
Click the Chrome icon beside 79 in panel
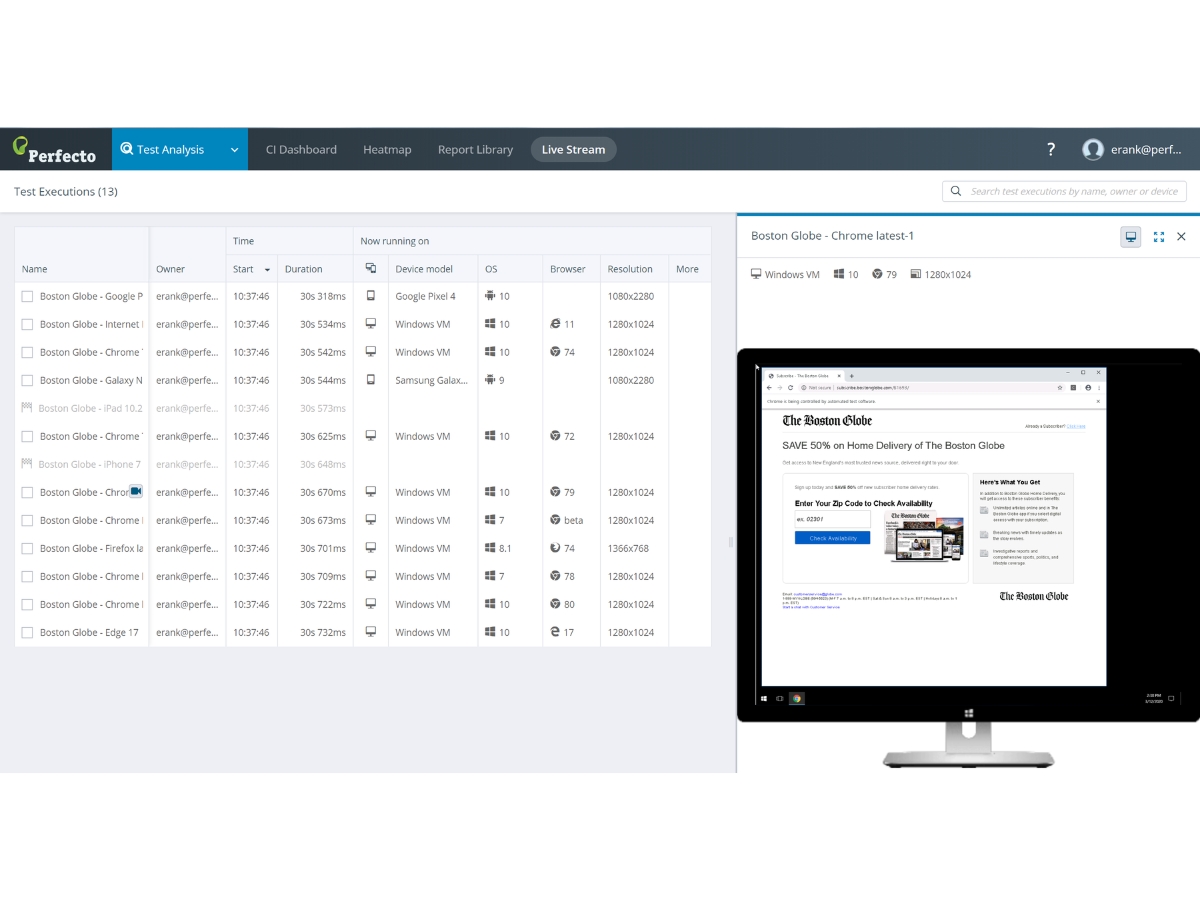(877, 274)
